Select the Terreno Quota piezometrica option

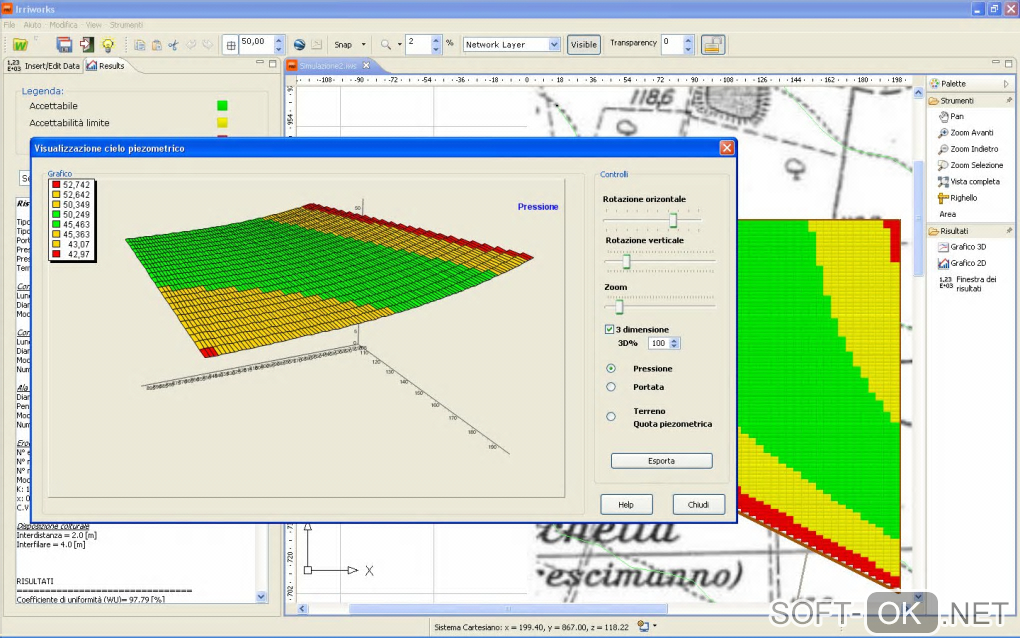[611, 416]
